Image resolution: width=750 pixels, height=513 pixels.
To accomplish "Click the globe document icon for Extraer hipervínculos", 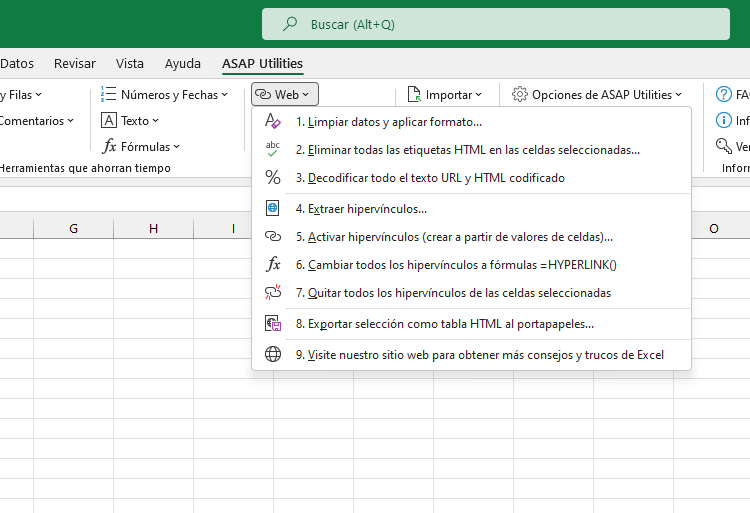I will [273, 208].
